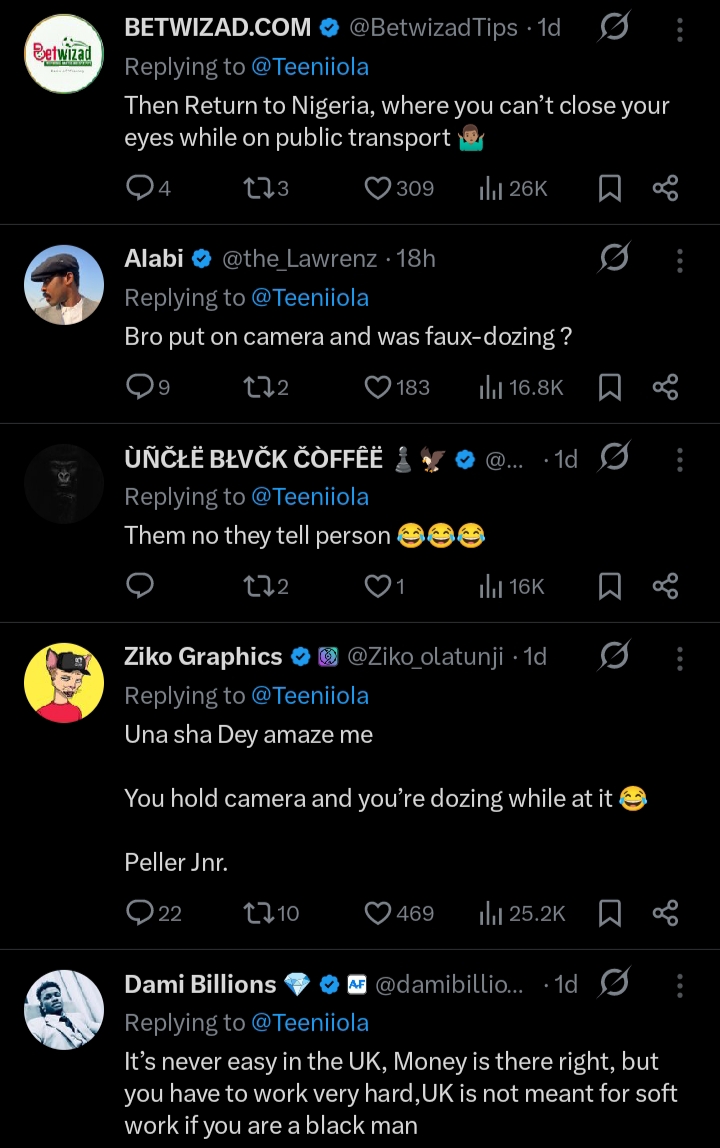Bookmark Ziko Graphics' reply
Screen dimensions: 720x1148
pyautogui.click(x=609, y=912)
